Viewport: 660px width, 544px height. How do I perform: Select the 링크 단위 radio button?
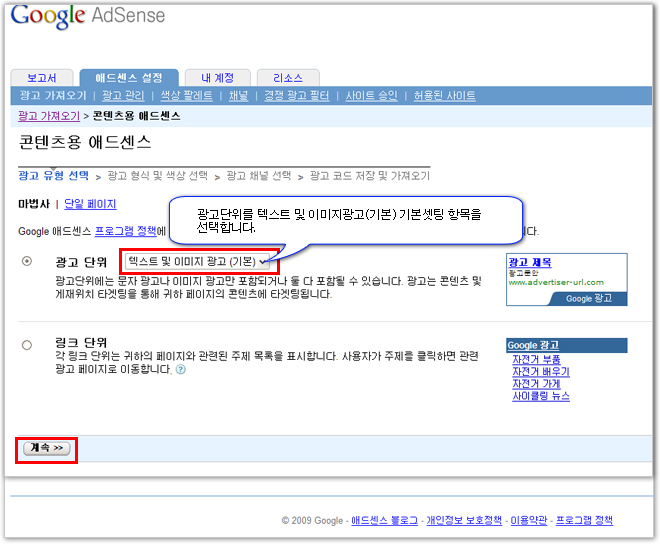(x=27, y=345)
